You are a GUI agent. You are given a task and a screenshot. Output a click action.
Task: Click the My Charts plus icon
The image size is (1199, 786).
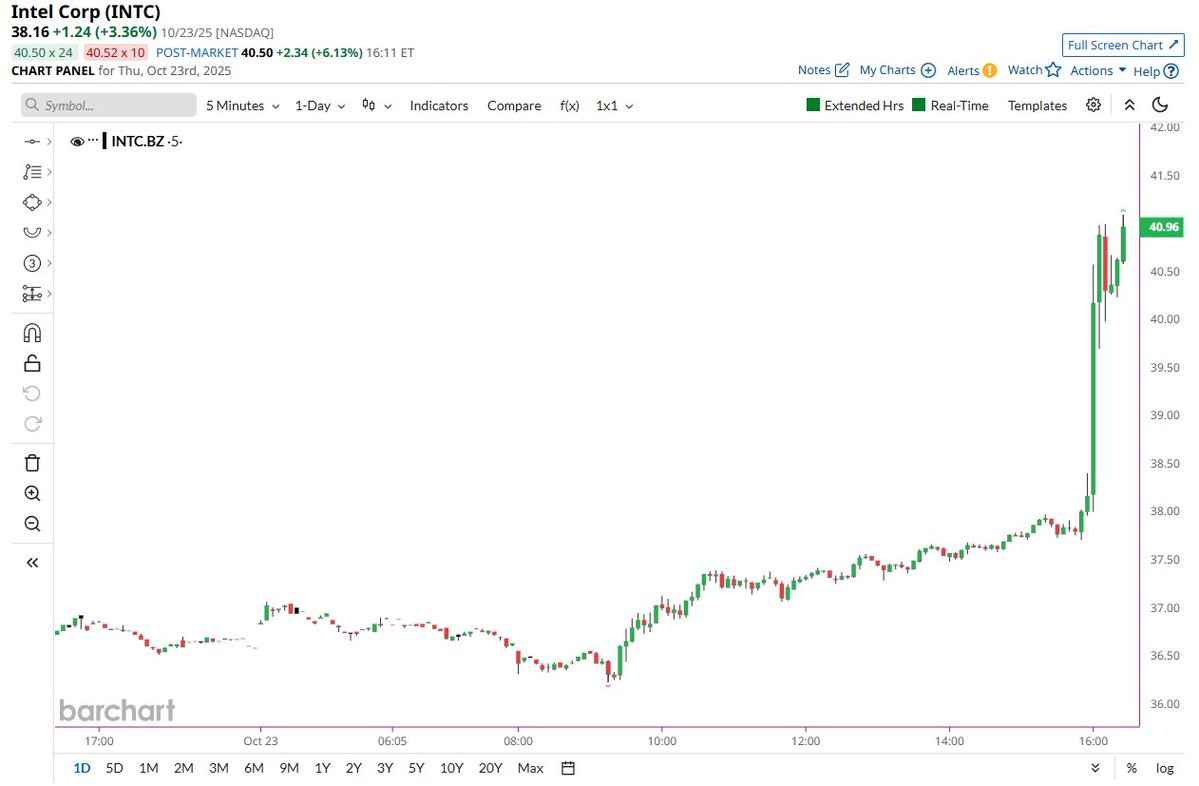pos(928,70)
